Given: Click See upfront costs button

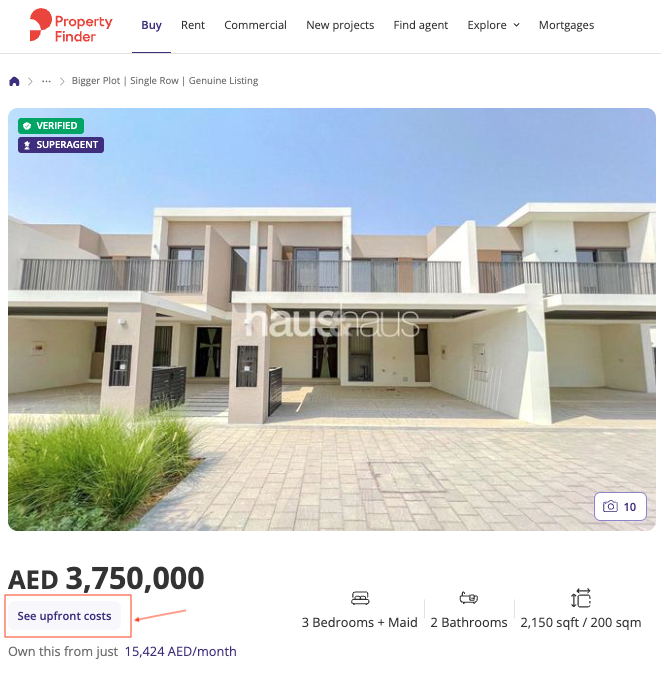Looking at the screenshot, I should (64, 616).
